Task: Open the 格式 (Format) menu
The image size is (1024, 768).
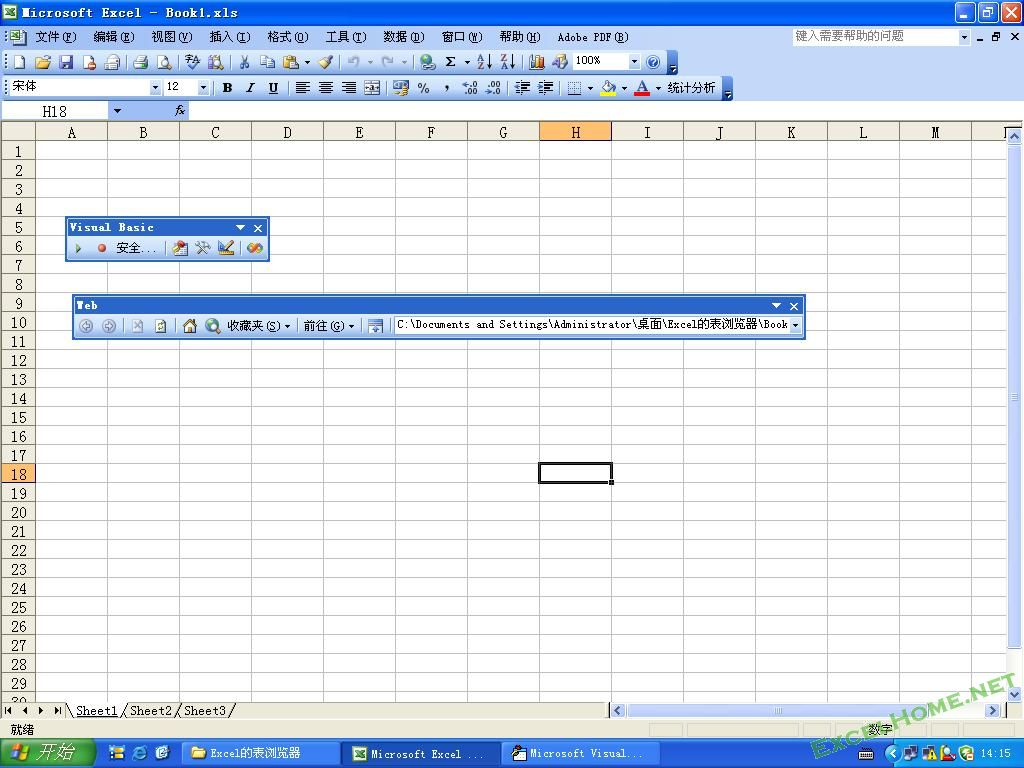Action: tap(288, 37)
